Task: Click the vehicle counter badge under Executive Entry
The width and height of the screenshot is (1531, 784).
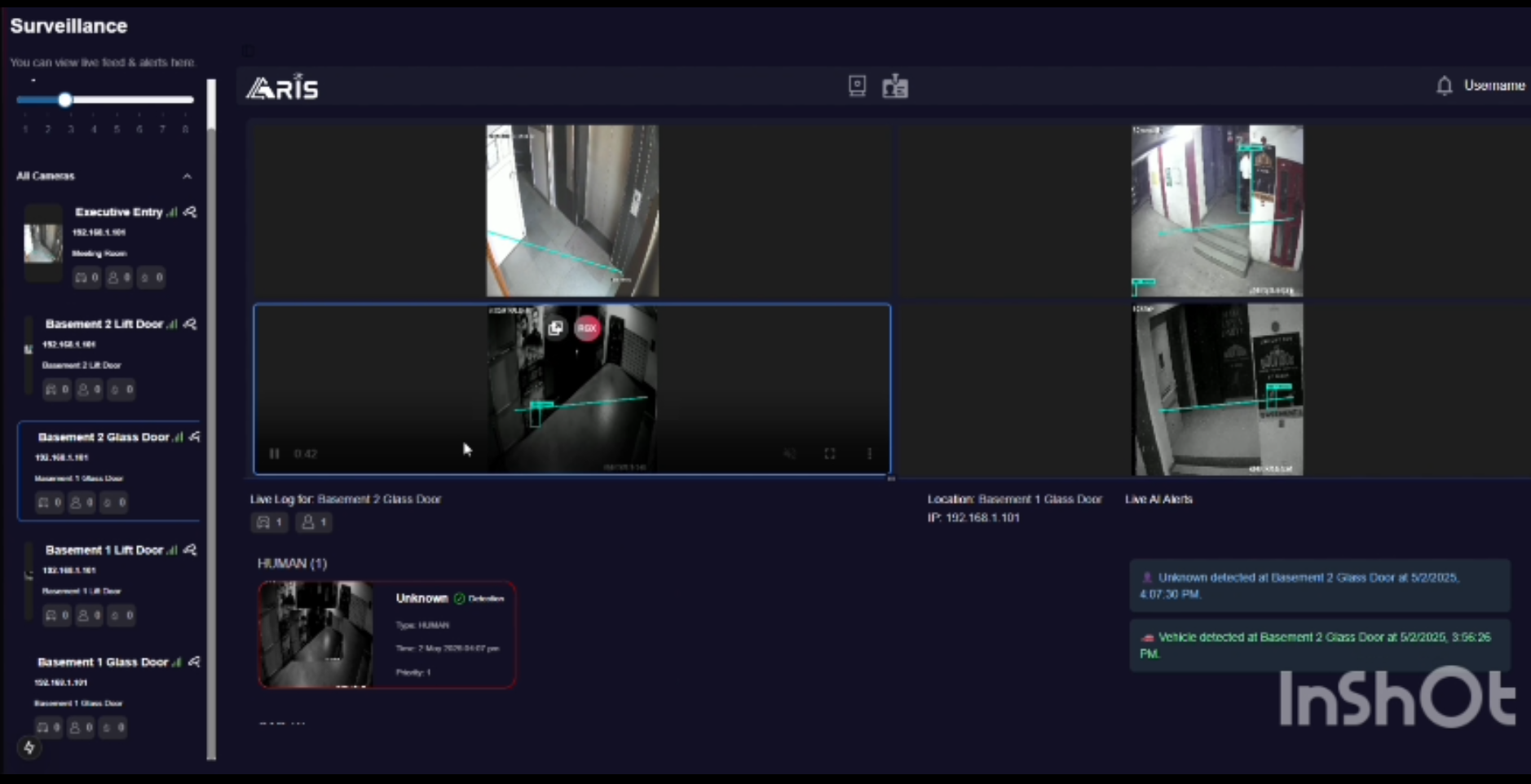Action: (x=87, y=277)
